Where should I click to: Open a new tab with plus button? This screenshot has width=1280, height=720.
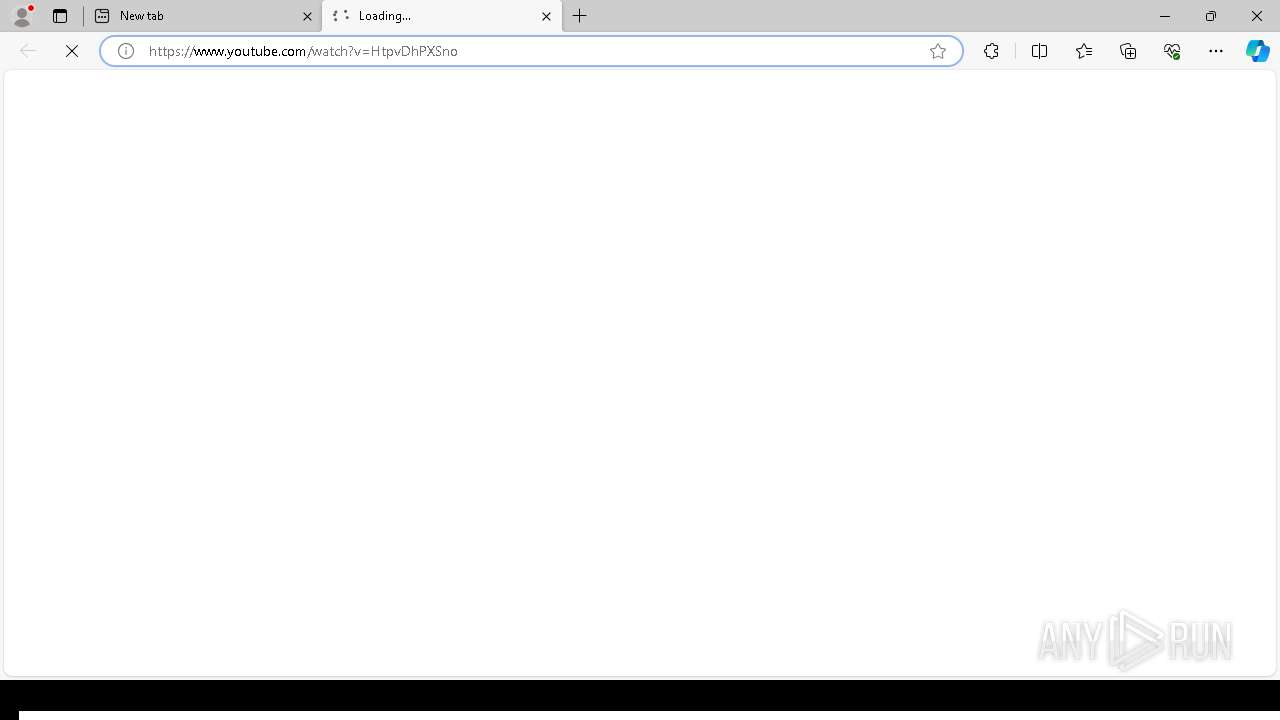tap(580, 16)
